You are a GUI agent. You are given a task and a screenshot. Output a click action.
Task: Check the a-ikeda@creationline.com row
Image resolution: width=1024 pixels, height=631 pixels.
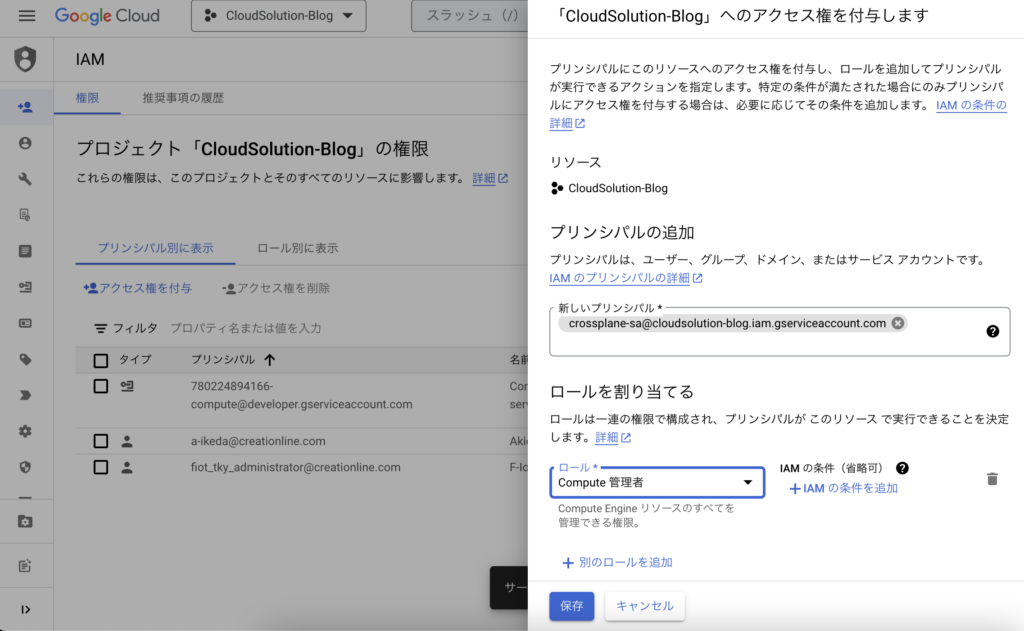[101, 441]
